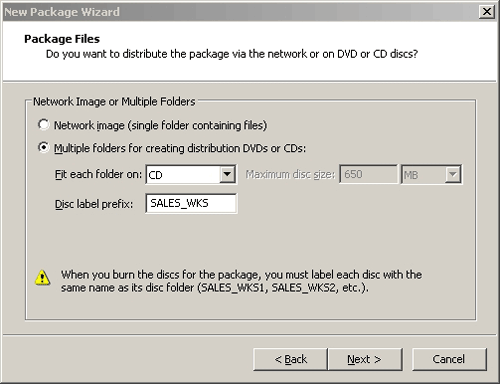The image size is (500, 384).
Task: Click the disc labeling warning text
Action: point(241,281)
